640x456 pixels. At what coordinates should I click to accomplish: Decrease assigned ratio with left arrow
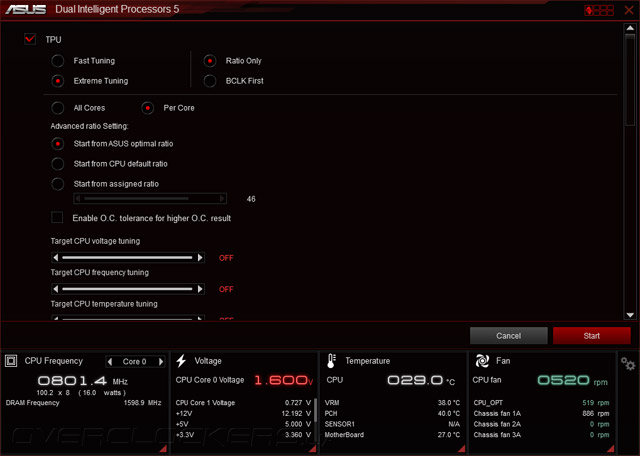click(x=78, y=199)
